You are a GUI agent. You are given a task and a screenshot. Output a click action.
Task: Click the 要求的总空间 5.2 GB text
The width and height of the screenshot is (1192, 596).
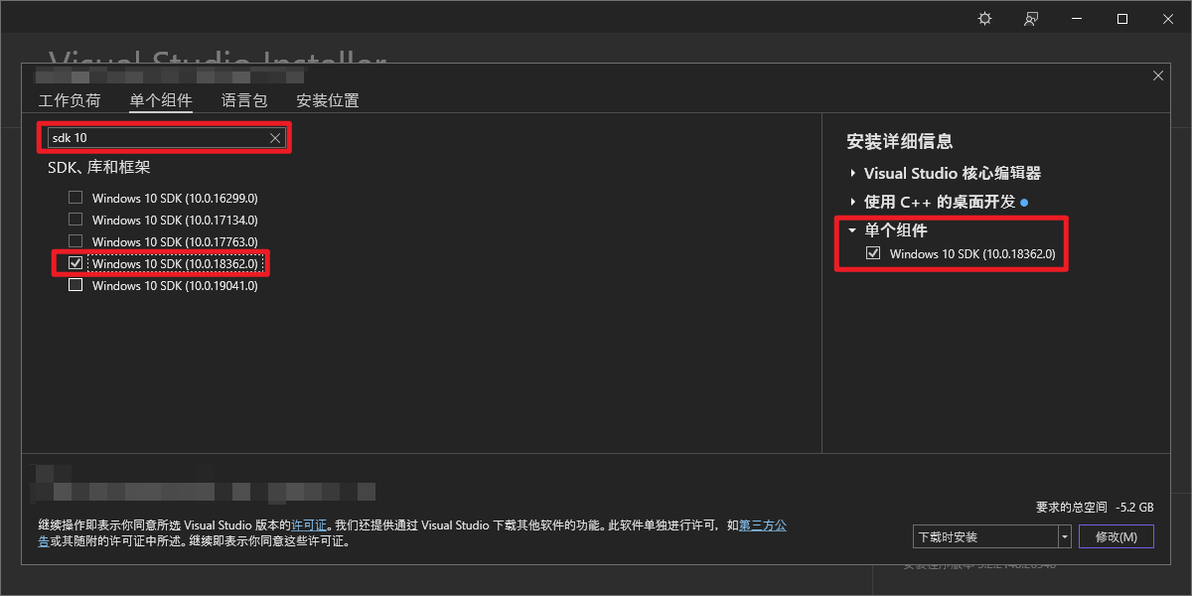1095,506
